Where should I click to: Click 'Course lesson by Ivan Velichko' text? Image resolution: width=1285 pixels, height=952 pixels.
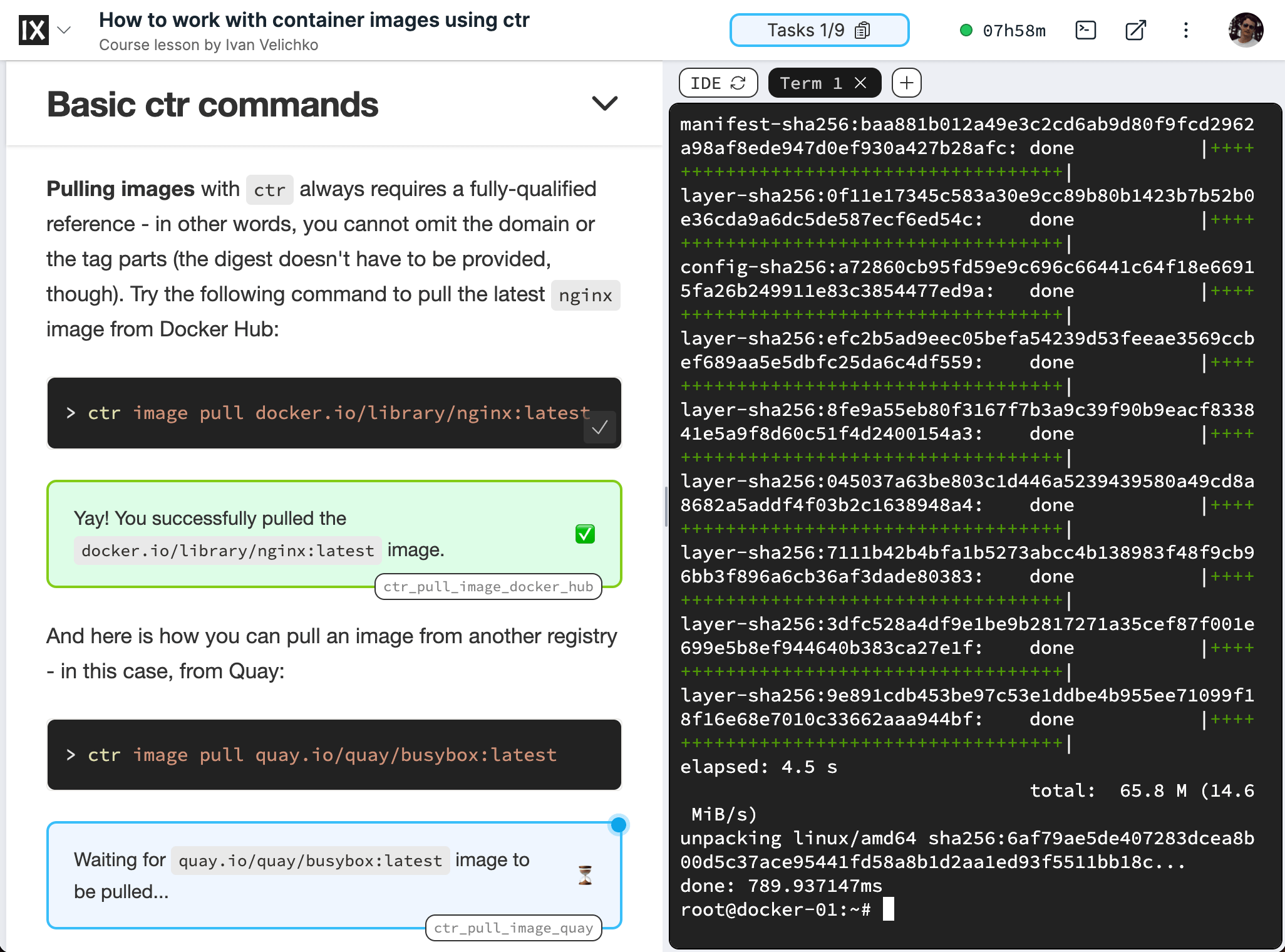point(209,45)
